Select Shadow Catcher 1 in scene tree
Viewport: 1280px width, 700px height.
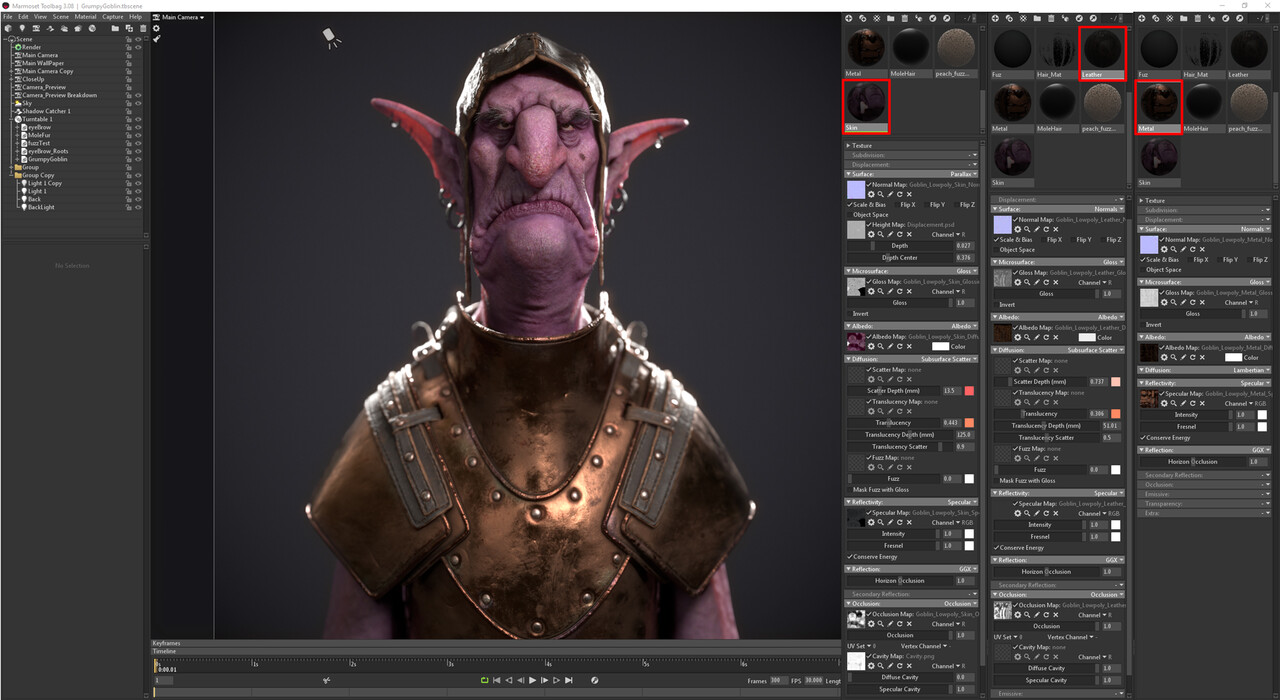coord(46,111)
